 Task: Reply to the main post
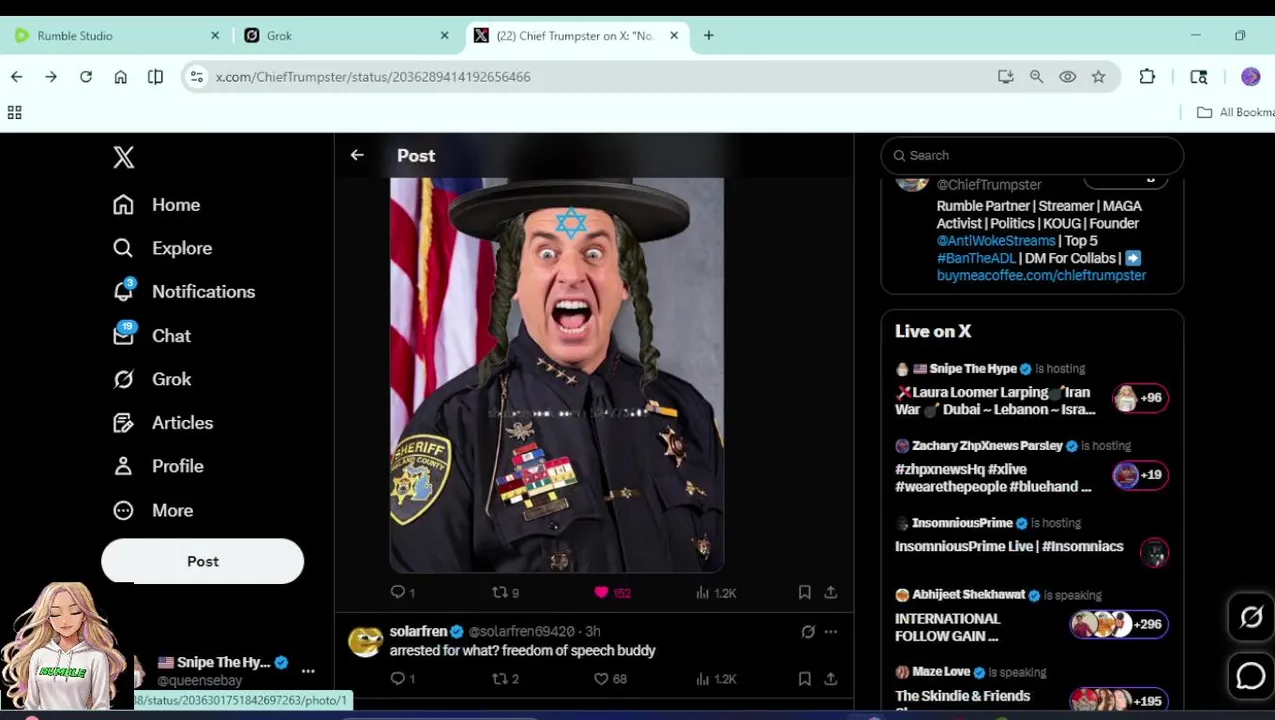pyautogui.click(x=398, y=593)
